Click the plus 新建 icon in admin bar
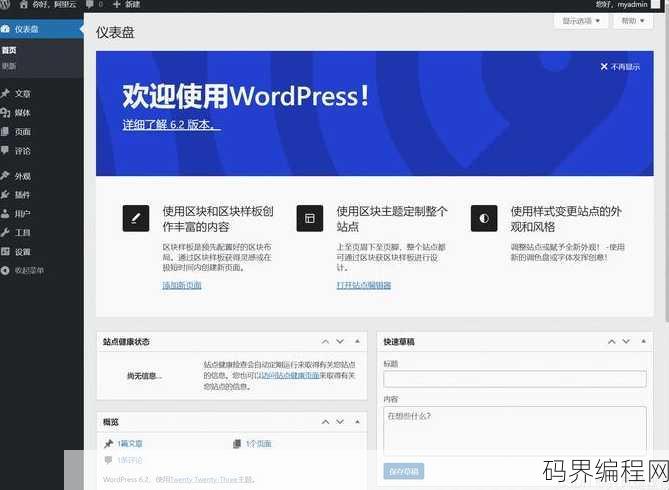 coord(116,4)
